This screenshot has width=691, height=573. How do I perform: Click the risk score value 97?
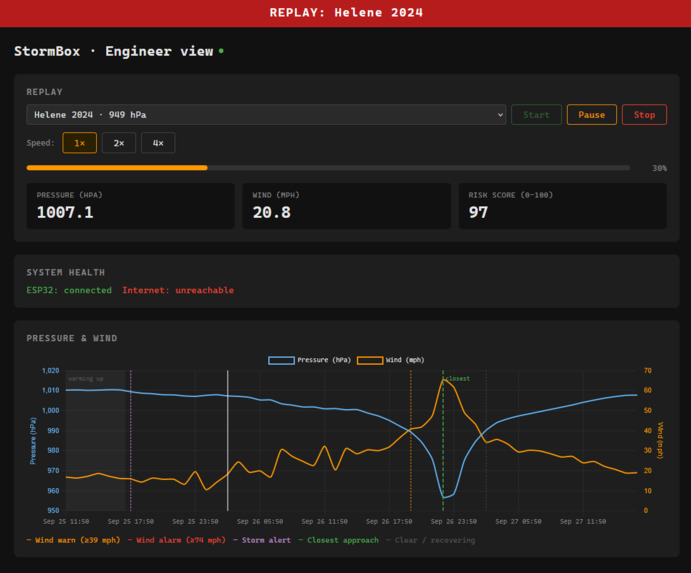coord(478,212)
